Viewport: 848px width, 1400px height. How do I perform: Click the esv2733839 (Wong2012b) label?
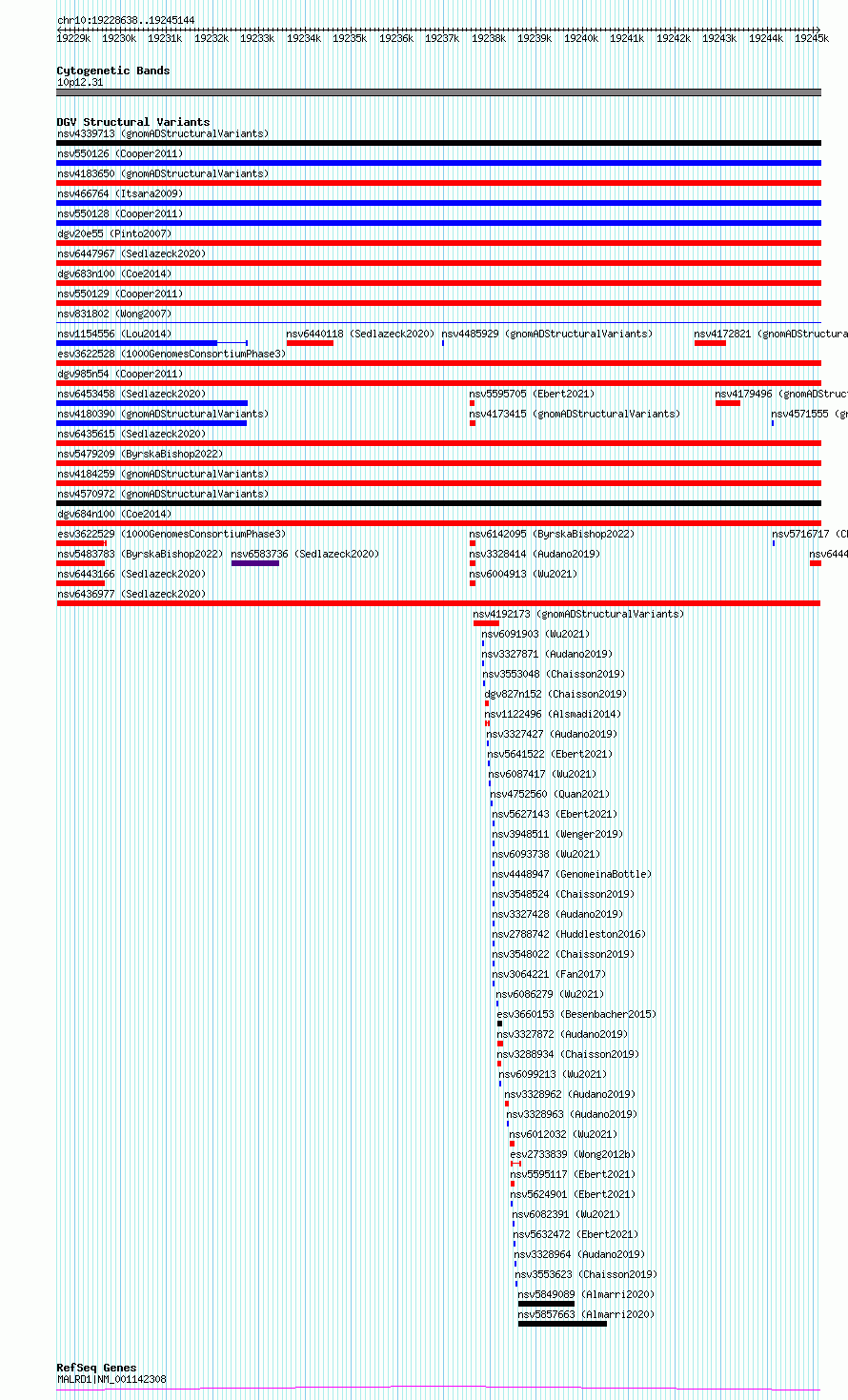[573, 1154]
